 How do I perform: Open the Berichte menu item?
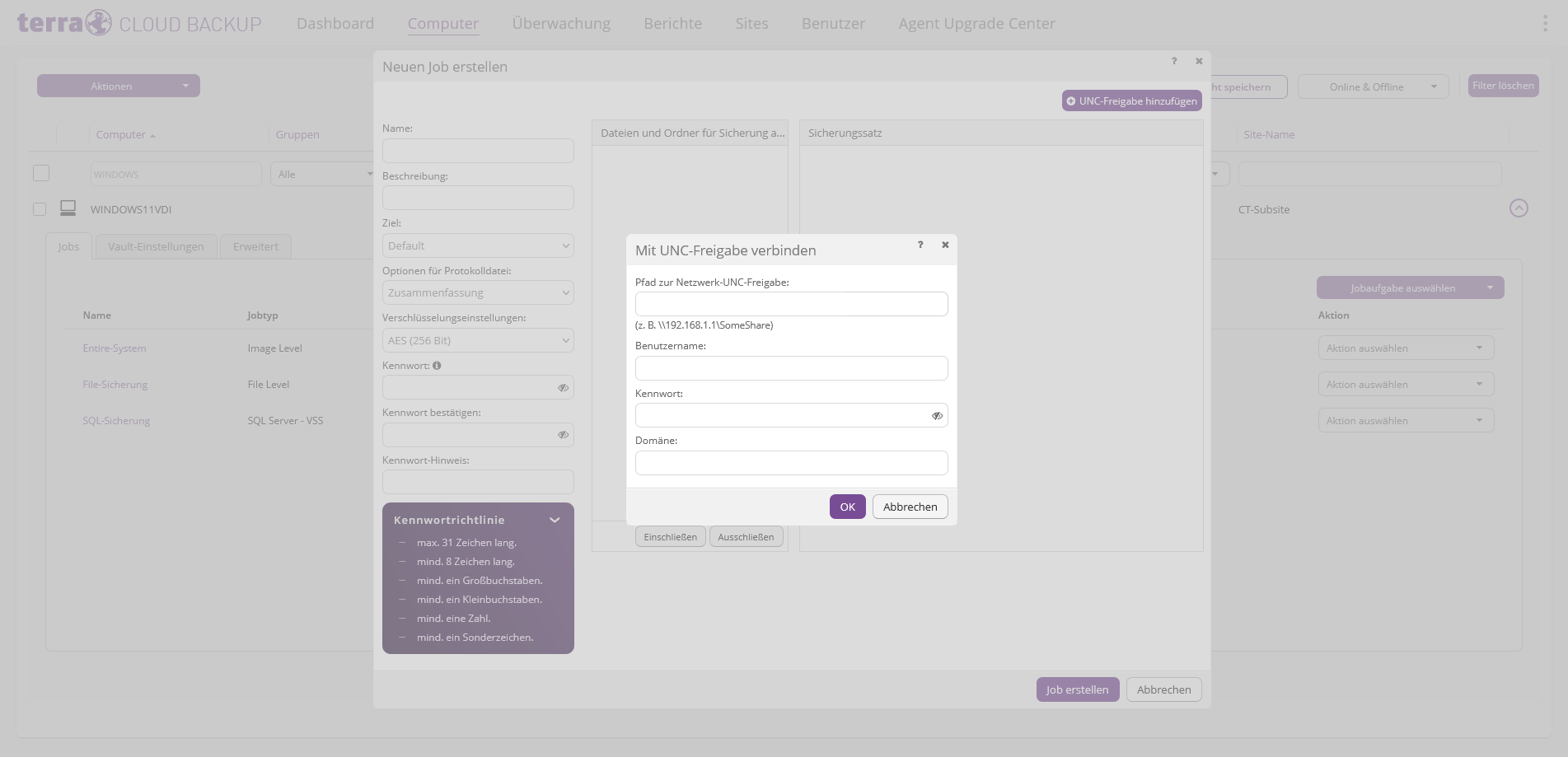click(673, 24)
